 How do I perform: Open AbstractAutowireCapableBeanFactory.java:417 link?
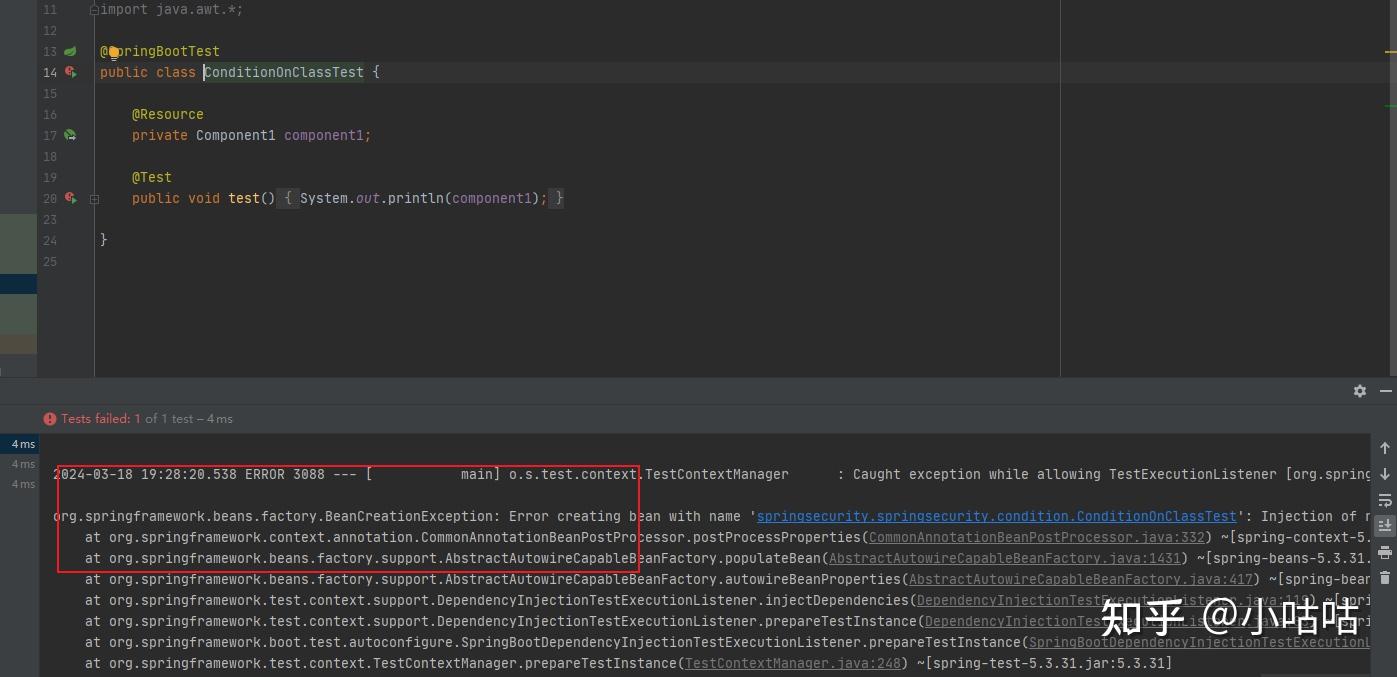[1081, 579]
